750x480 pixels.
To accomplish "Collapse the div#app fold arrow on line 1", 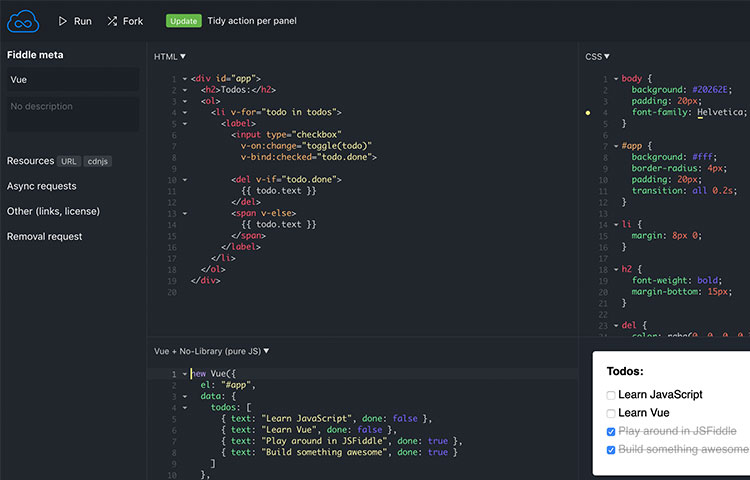I will coord(185,79).
